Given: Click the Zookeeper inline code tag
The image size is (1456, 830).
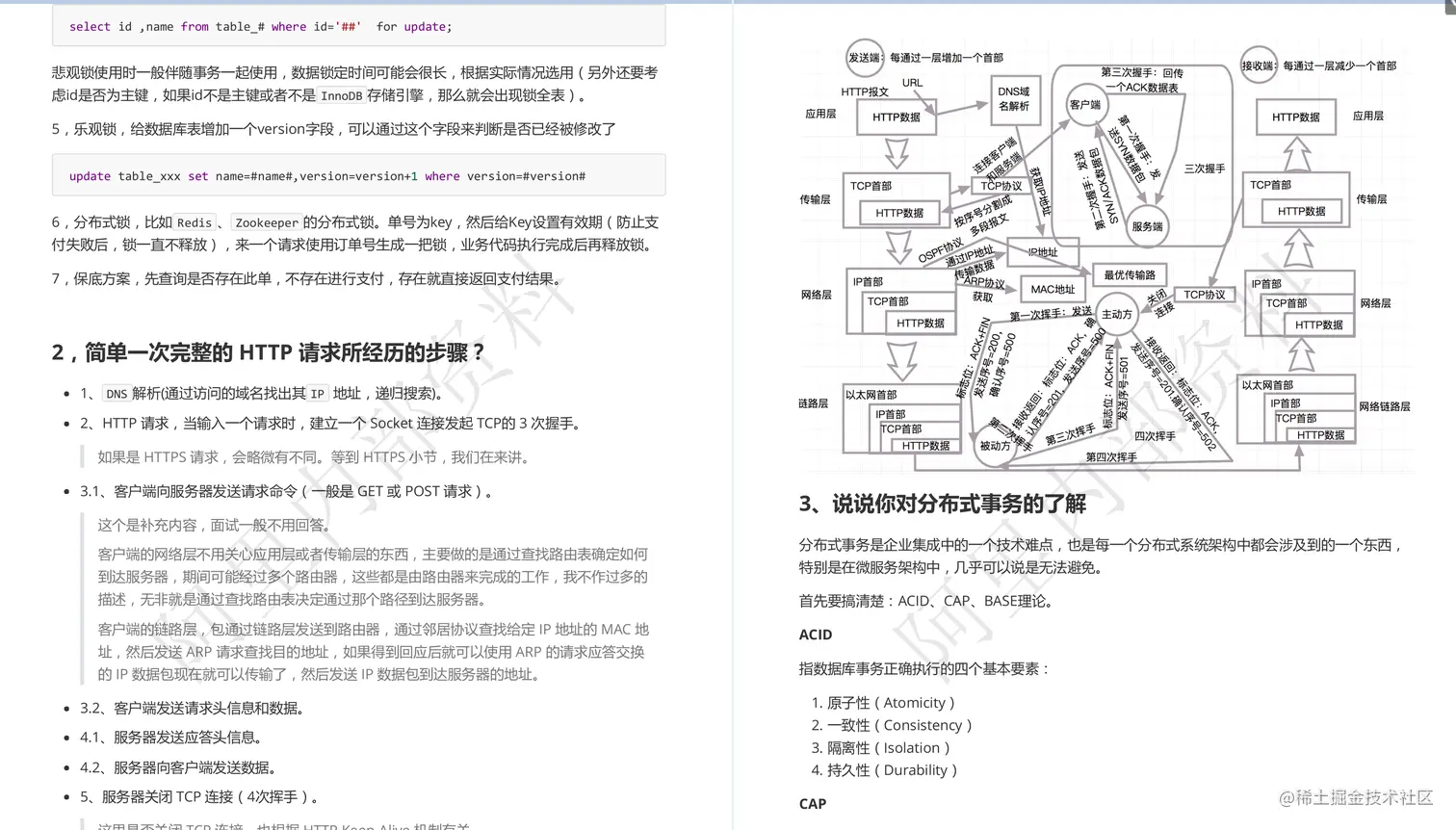Looking at the screenshot, I should (x=267, y=222).
